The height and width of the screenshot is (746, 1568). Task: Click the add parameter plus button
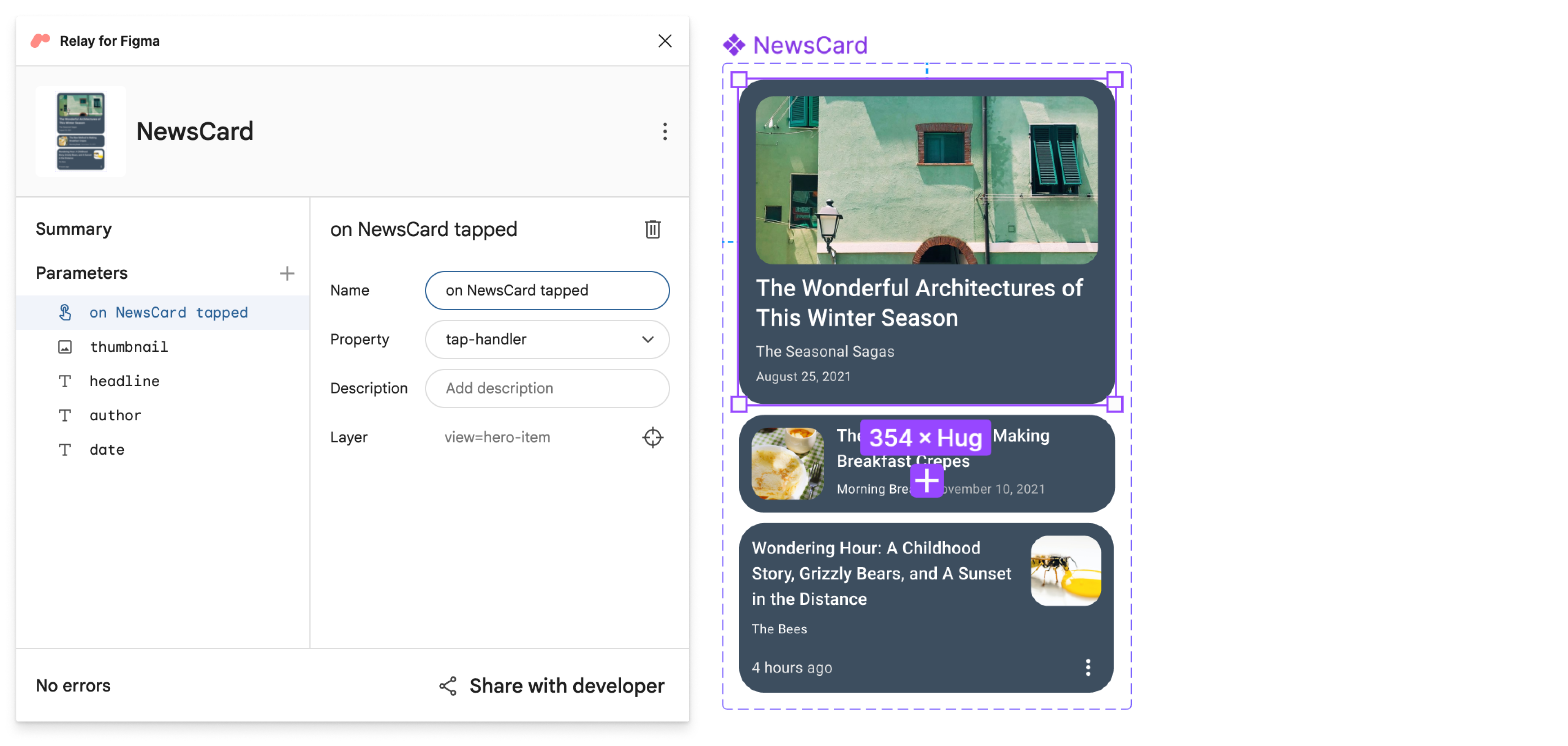286,273
